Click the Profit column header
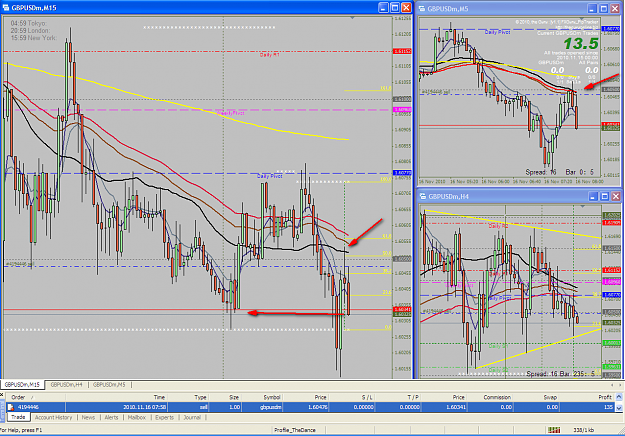Screen dimensions: 625x436 pos(587,397)
